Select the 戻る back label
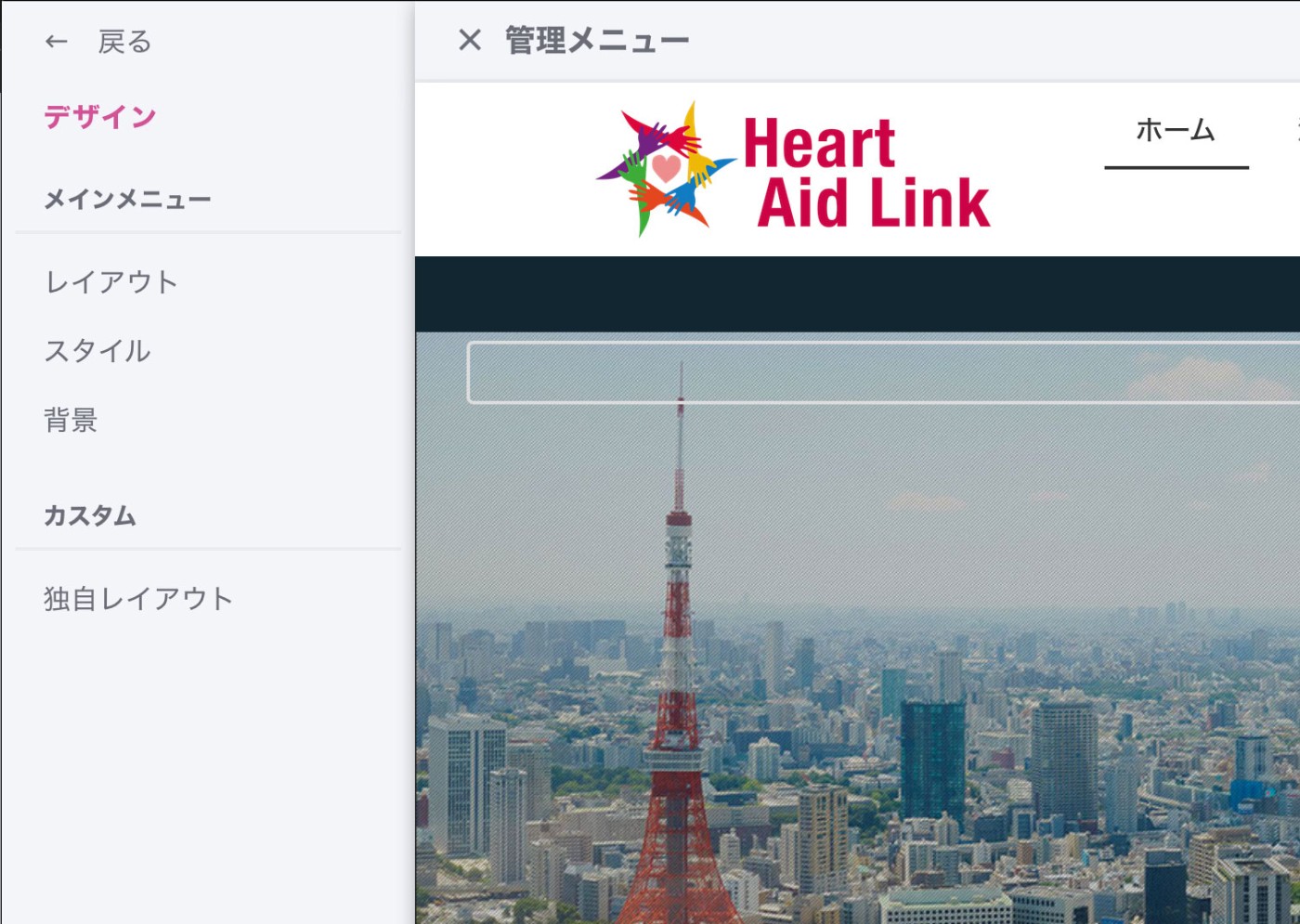The width and height of the screenshot is (1300, 924). [124, 42]
